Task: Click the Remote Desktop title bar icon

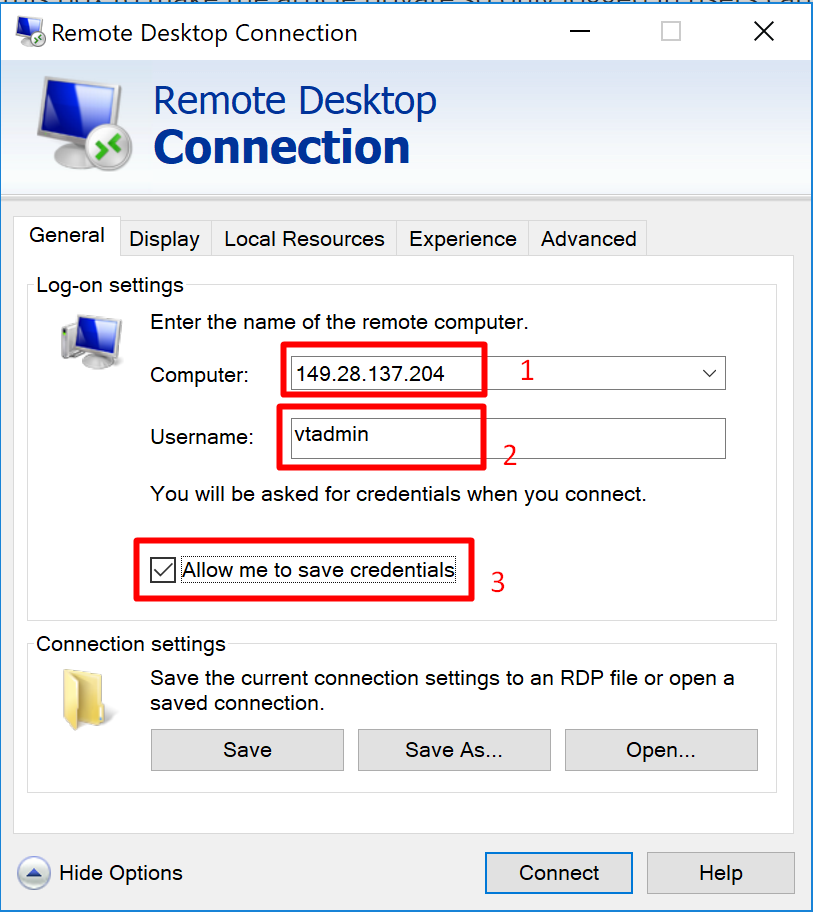Action: [x=30, y=32]
